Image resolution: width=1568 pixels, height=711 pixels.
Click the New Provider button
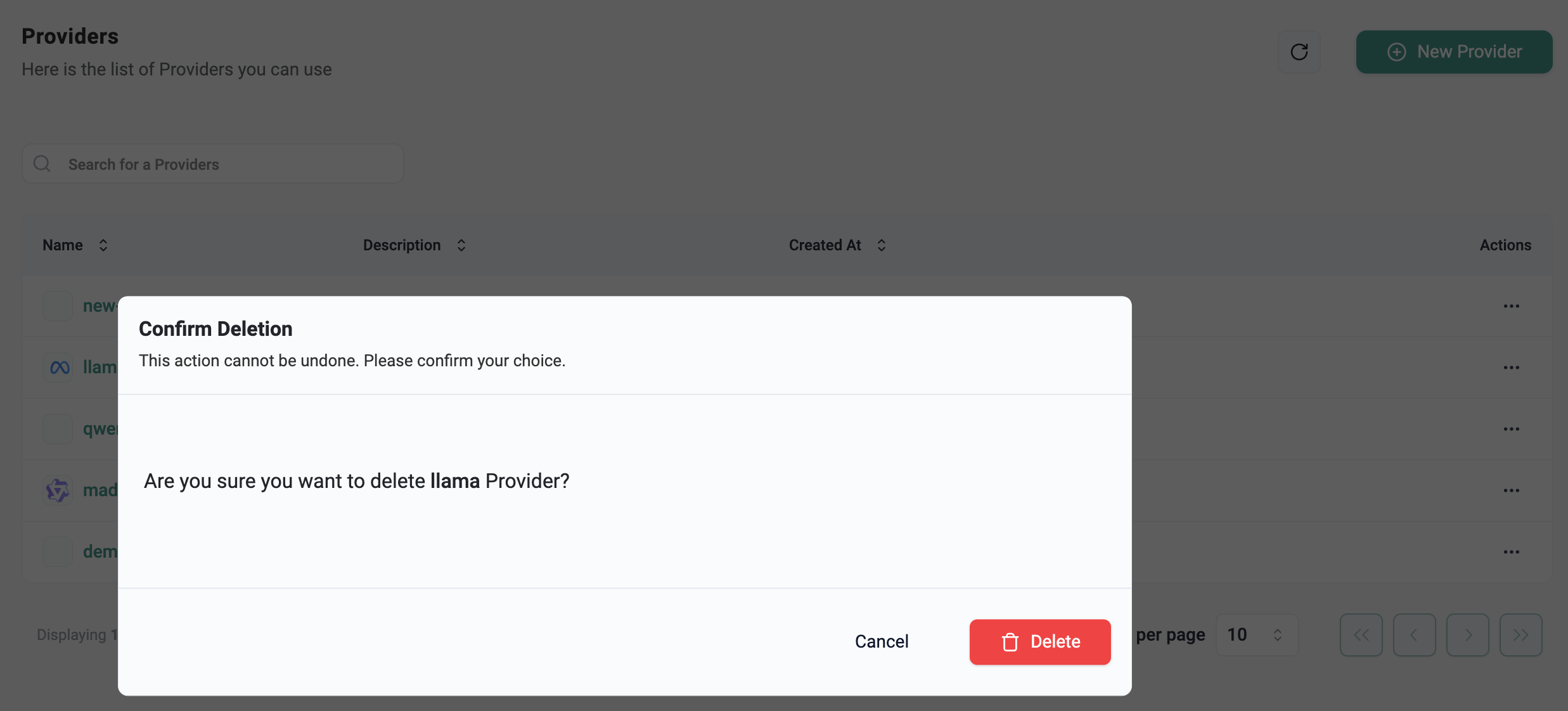tap(1453, 52)
